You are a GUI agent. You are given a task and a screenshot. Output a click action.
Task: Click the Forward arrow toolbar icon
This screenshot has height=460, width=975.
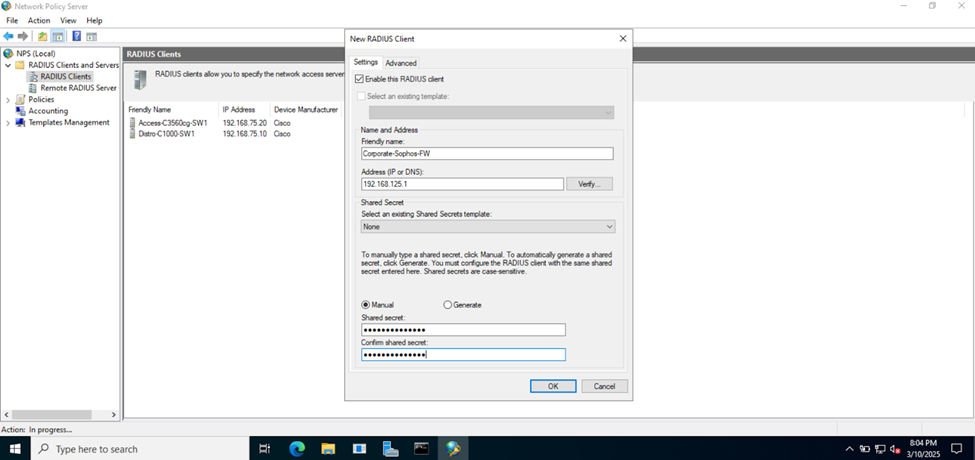tap(23, 36)
